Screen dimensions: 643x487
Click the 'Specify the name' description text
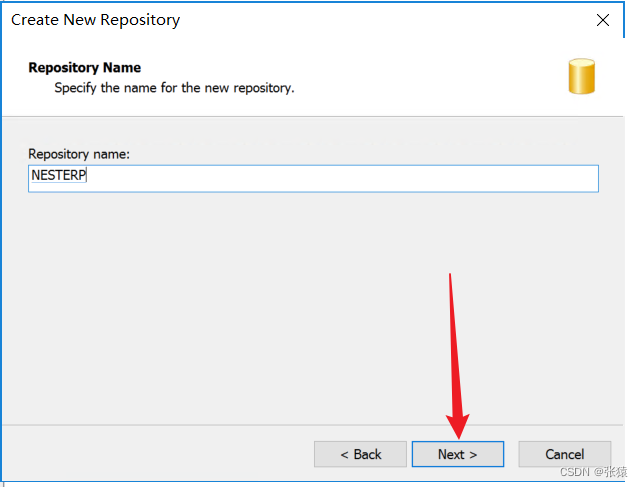pos(174,88)
